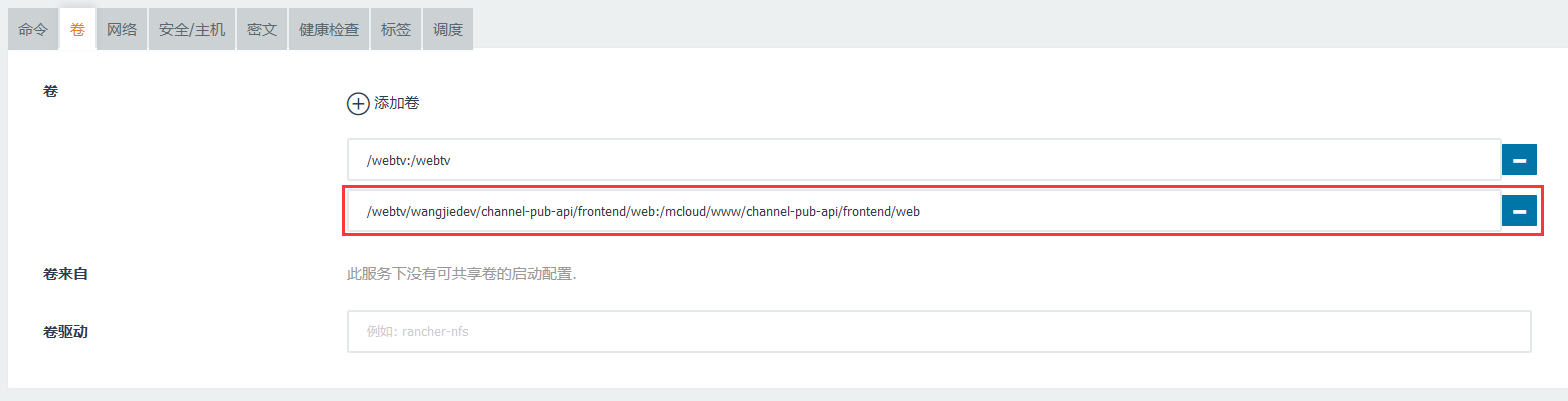Screen dimensions: 1568x401
Task: Click the 卷来自 label
Action: tap(65, 273)
